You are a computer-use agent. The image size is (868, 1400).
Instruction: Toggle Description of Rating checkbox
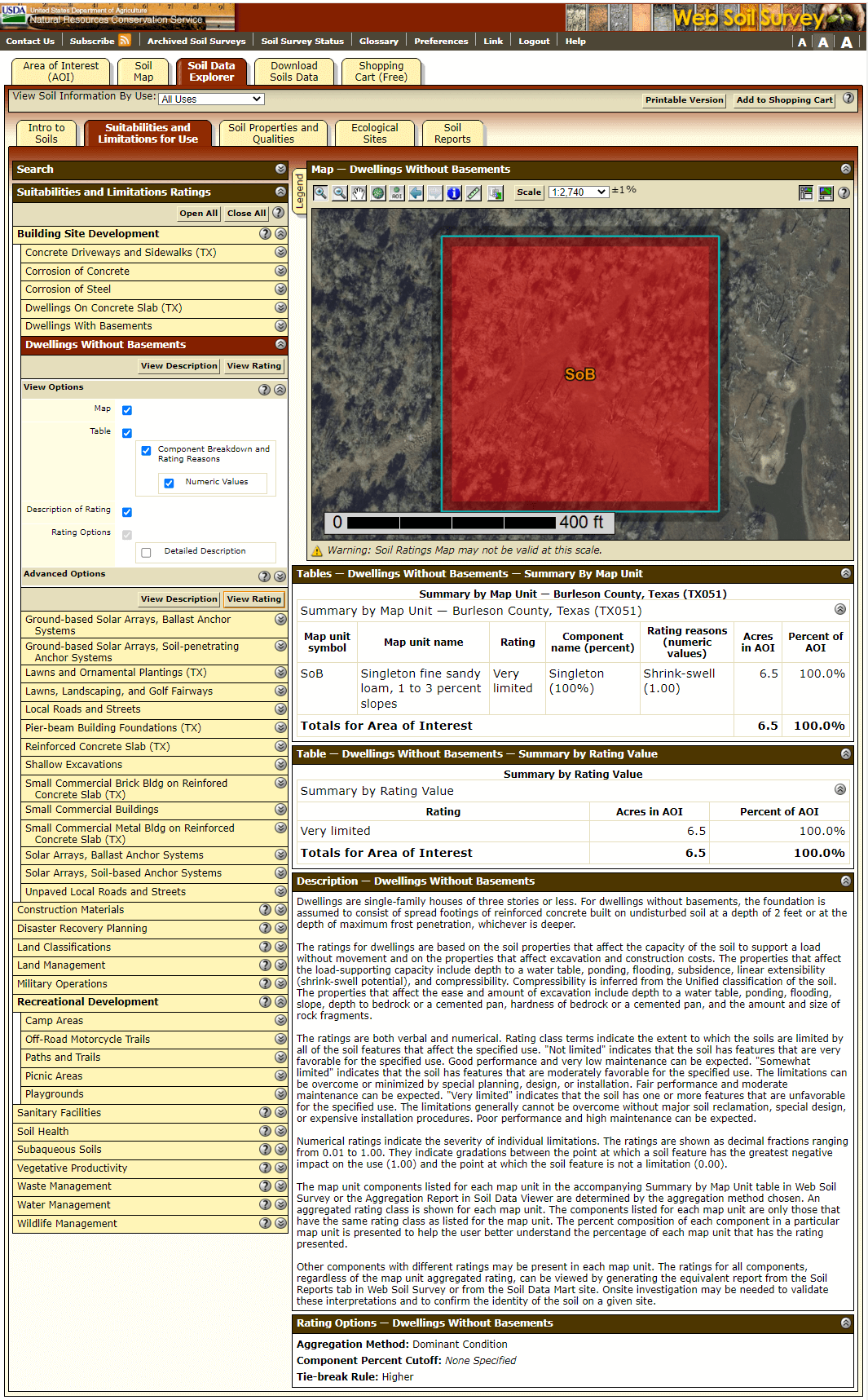click(127, 512)
